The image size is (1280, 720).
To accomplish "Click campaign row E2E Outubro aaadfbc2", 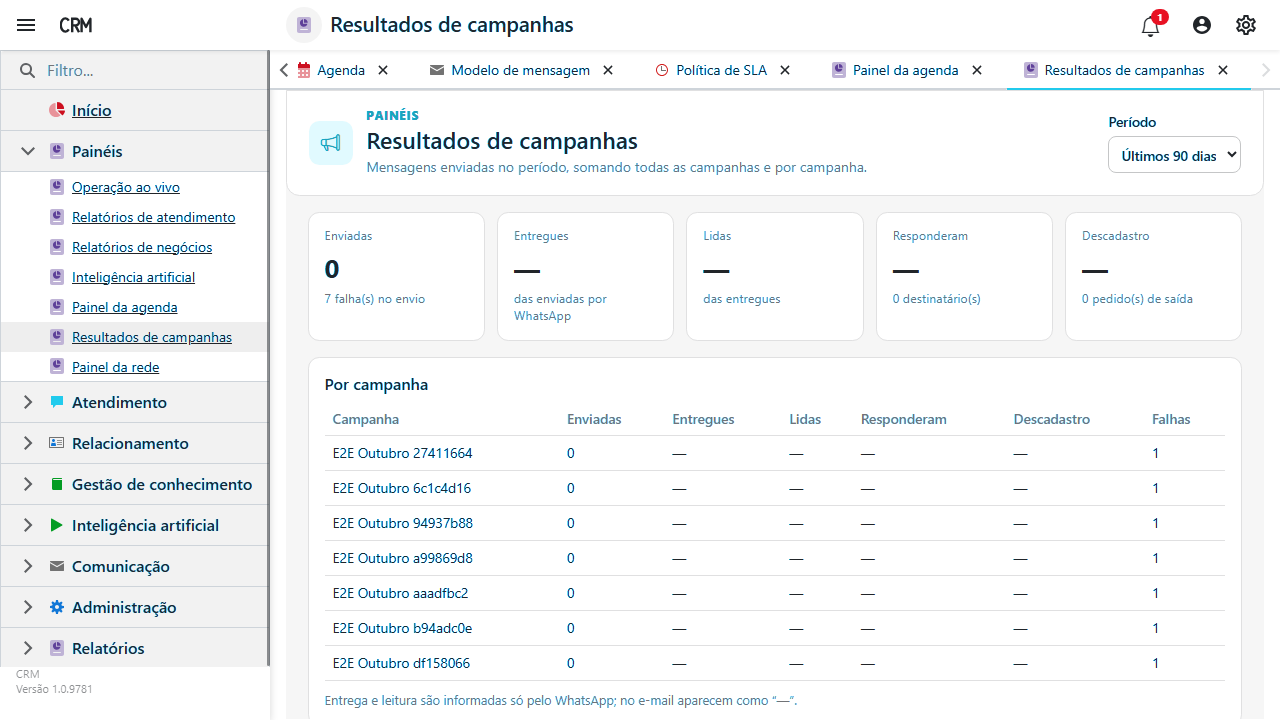I will [x=775, y=593].
